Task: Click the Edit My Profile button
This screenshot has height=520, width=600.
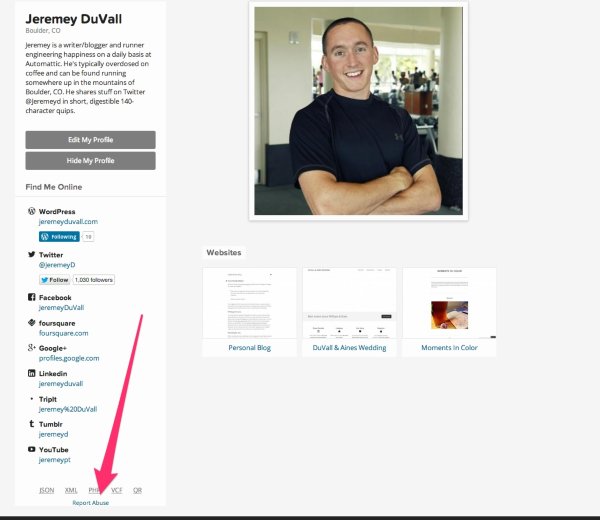Action: point(90,140)
